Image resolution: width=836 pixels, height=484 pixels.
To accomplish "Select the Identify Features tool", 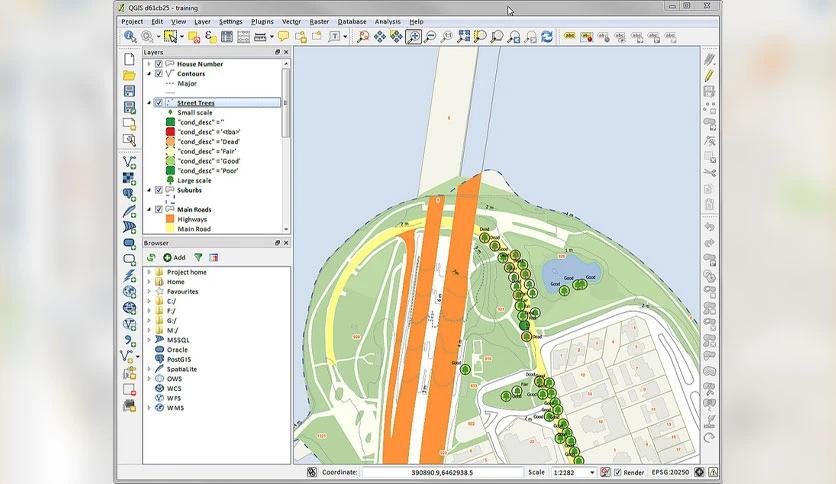I will tap(130, 36).
